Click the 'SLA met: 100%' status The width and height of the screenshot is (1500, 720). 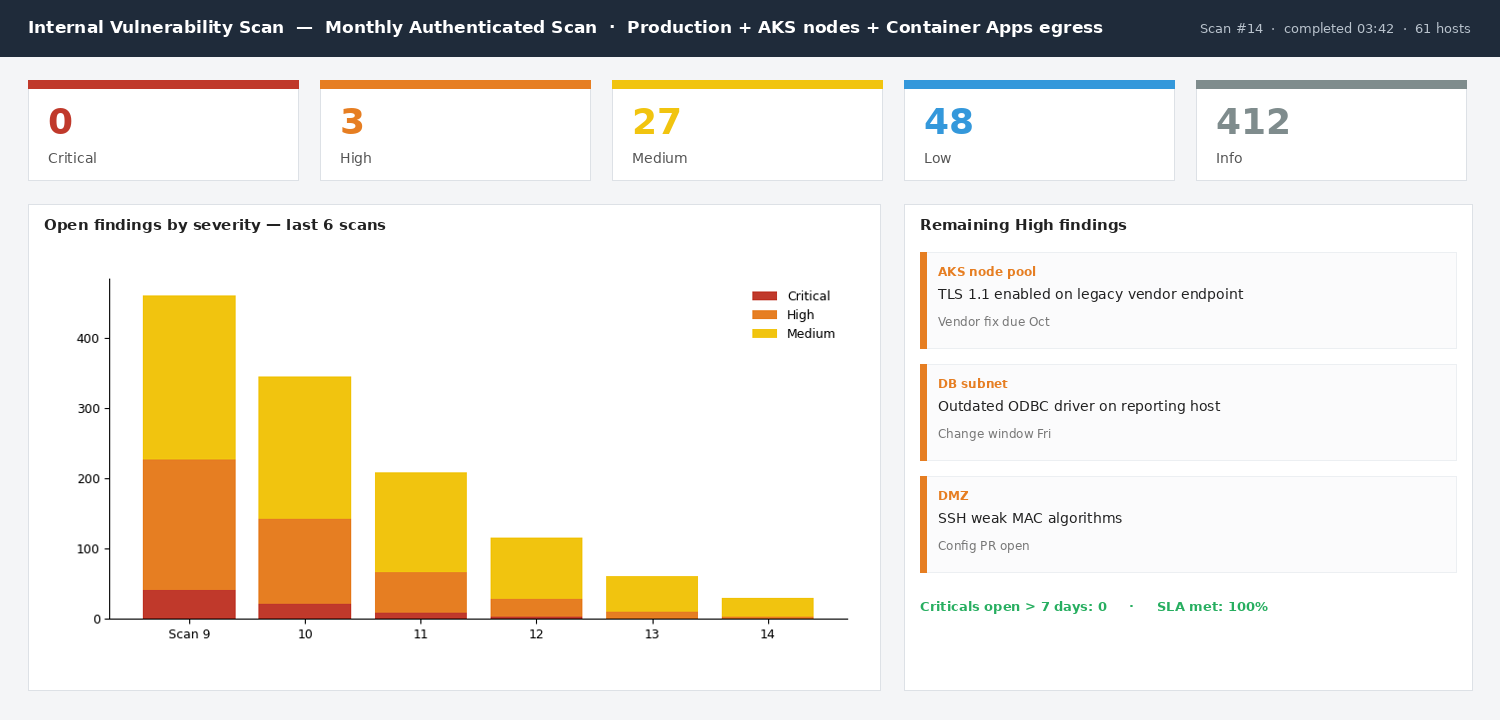[1212, 607]
